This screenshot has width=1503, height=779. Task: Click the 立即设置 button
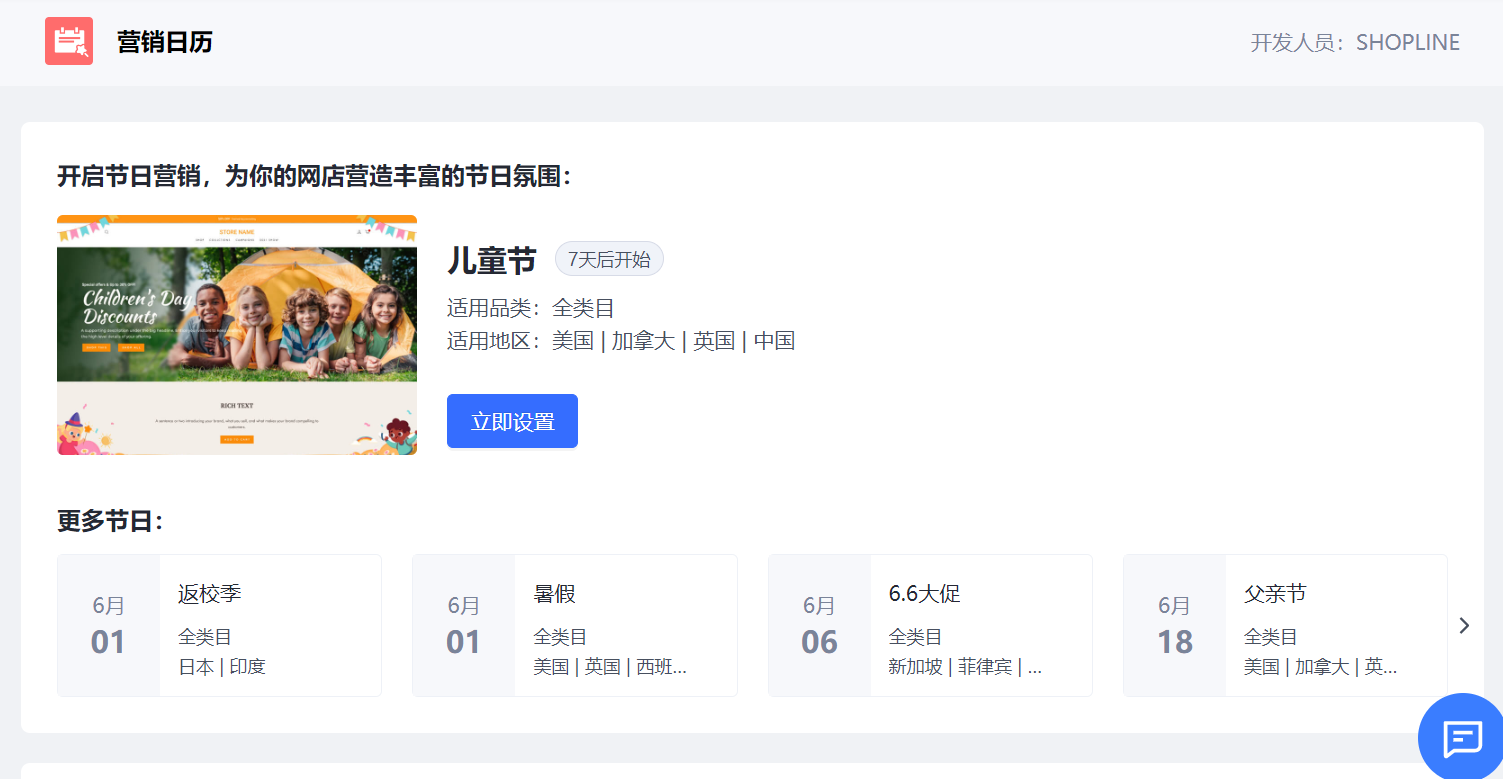click(x=512, y=421)
